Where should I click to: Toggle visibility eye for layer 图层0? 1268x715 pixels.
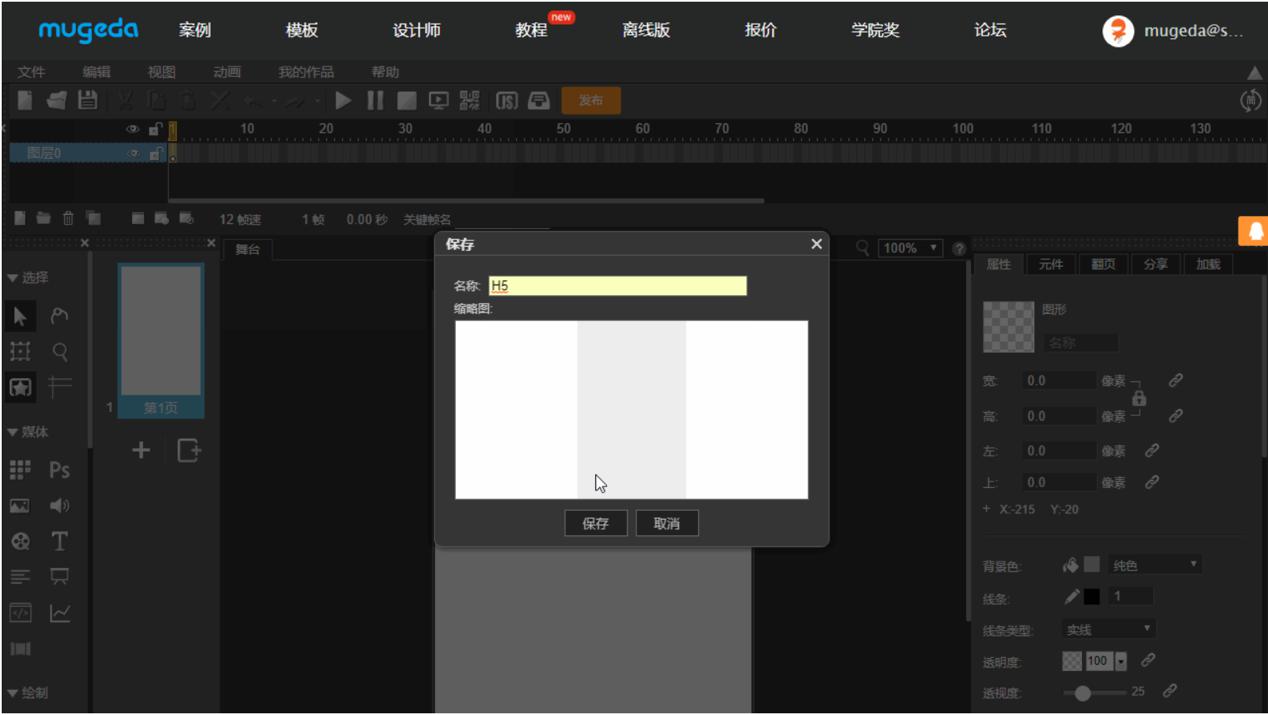point(133,154)
